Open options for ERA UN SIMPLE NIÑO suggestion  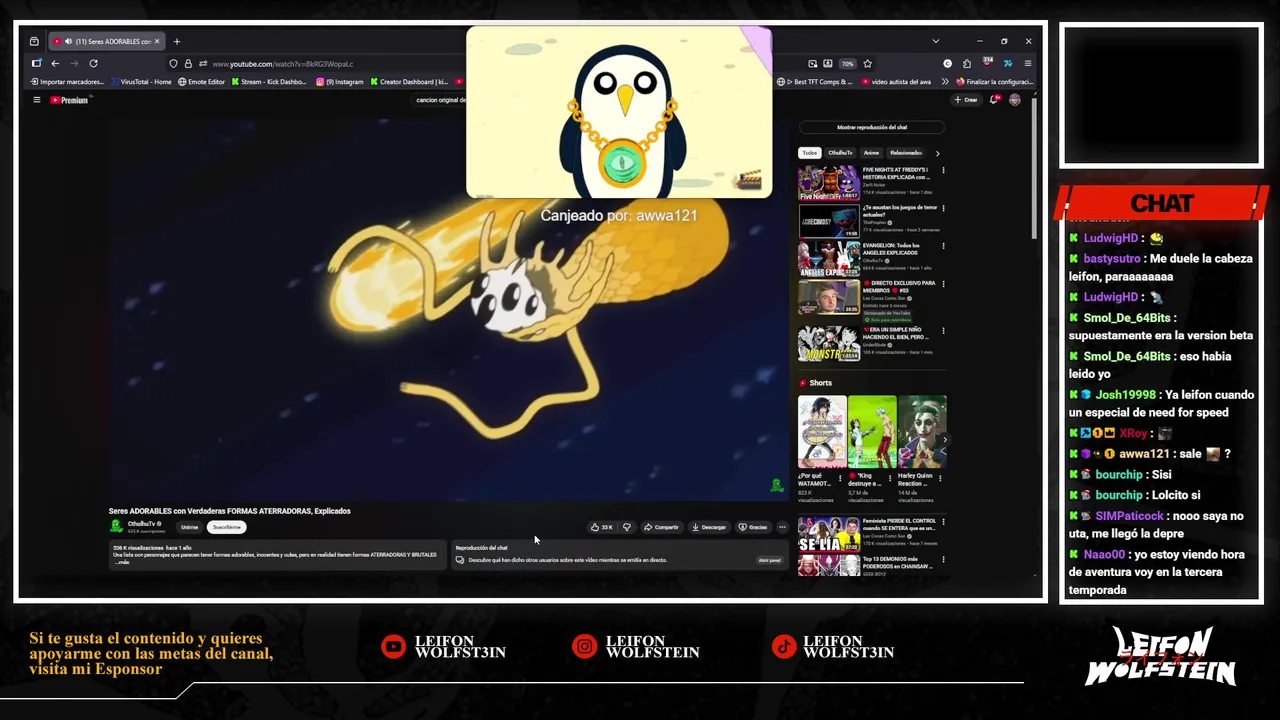click(943, 330)
